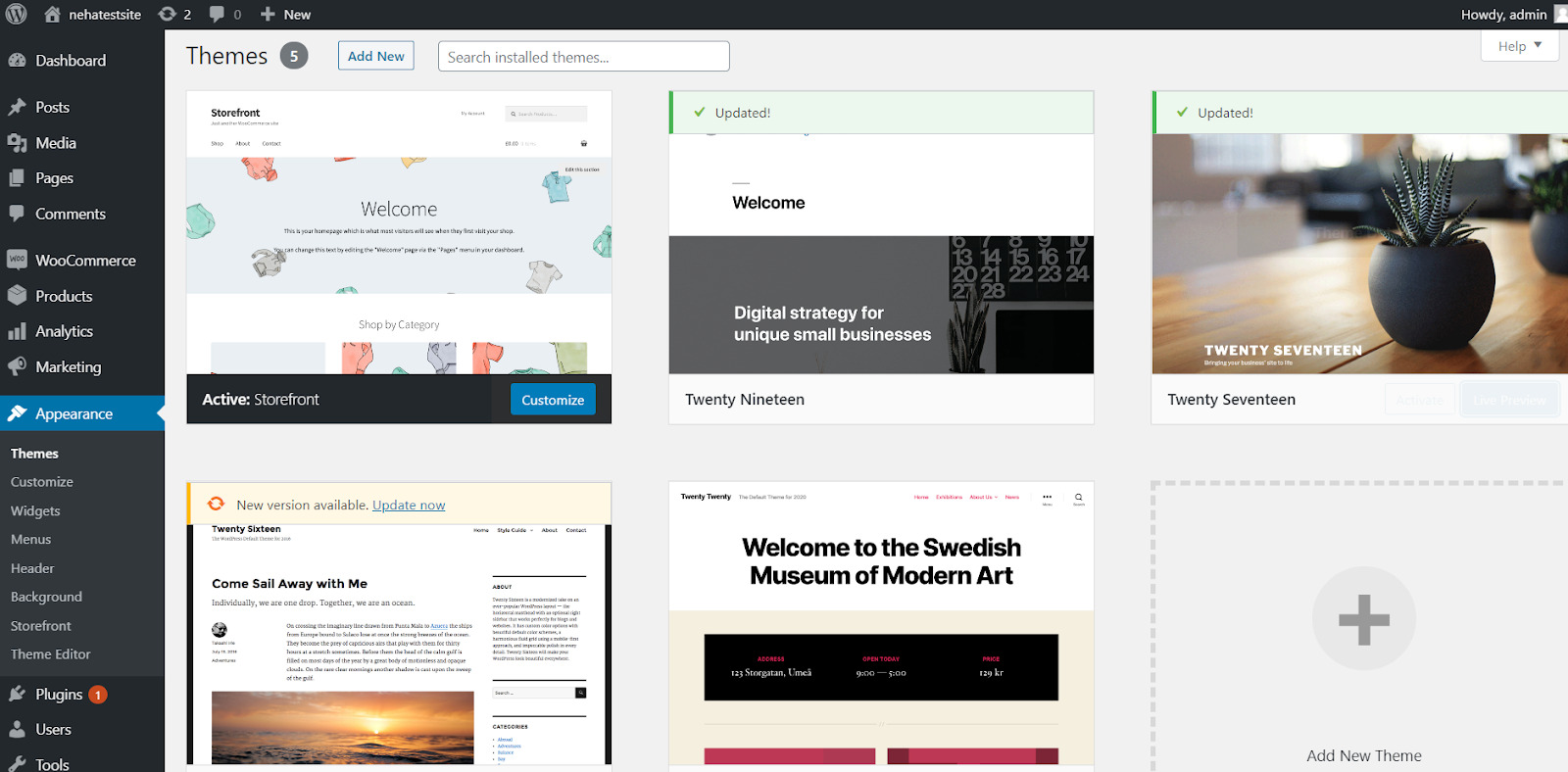1568x772 pixels.
Task: Open the Storefront theme screenshot thumbnail
Action: [399, 233]
